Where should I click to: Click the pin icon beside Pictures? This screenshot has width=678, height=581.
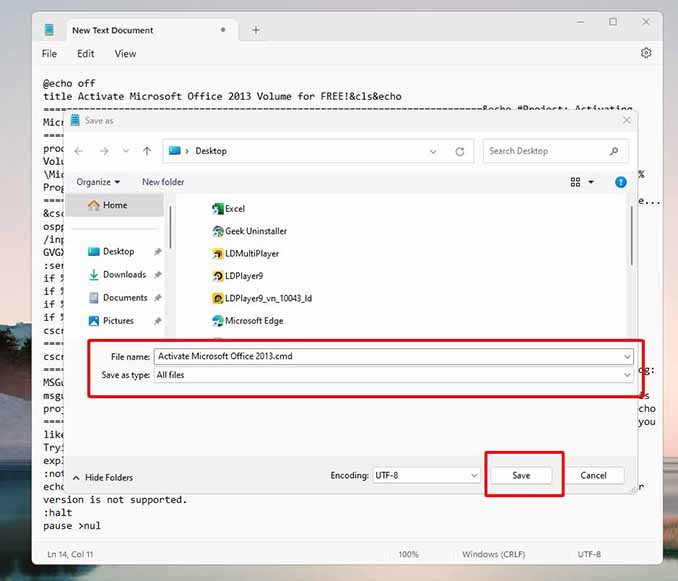pyautogui.click(x=158, y=321)
